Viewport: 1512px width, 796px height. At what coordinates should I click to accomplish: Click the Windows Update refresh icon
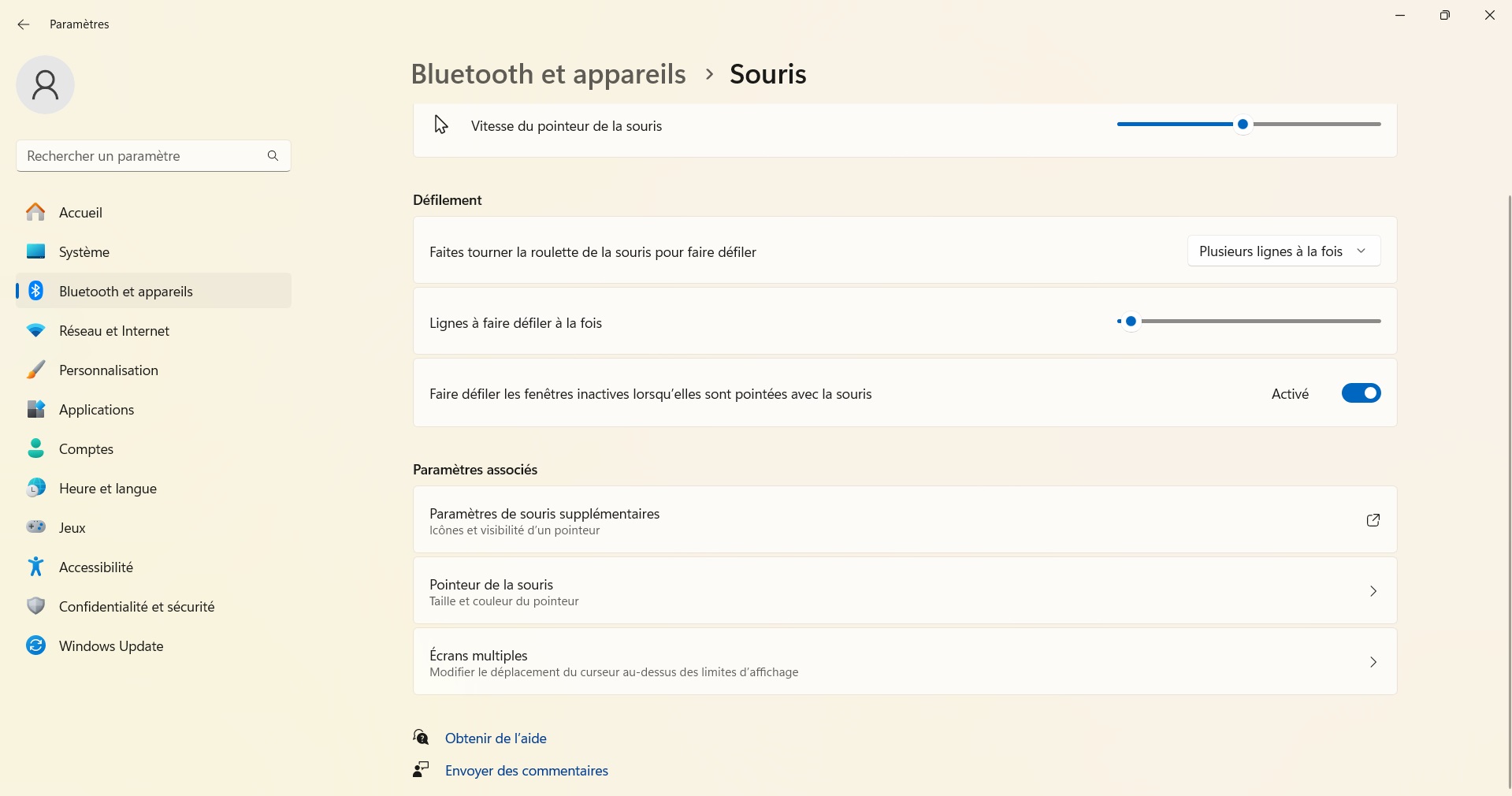pyautogui.click(x=36, y=646)
